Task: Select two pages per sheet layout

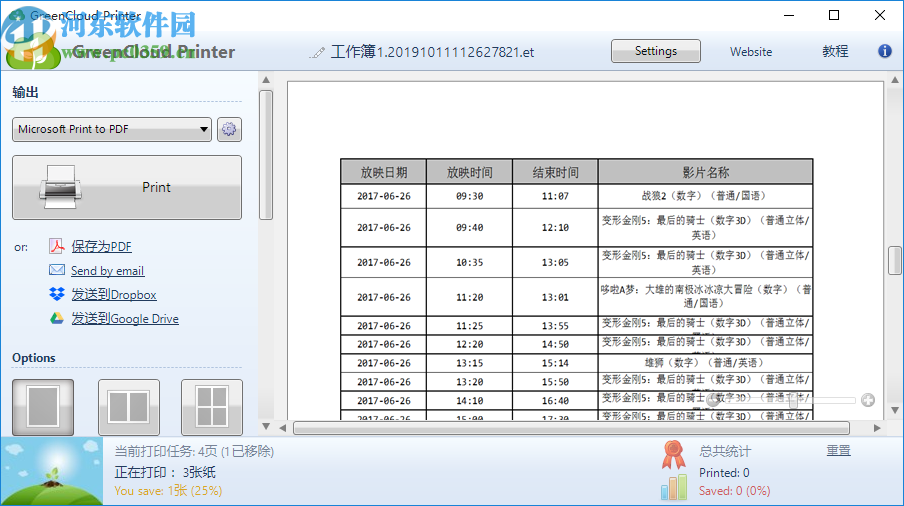Action: coord(129,407)
